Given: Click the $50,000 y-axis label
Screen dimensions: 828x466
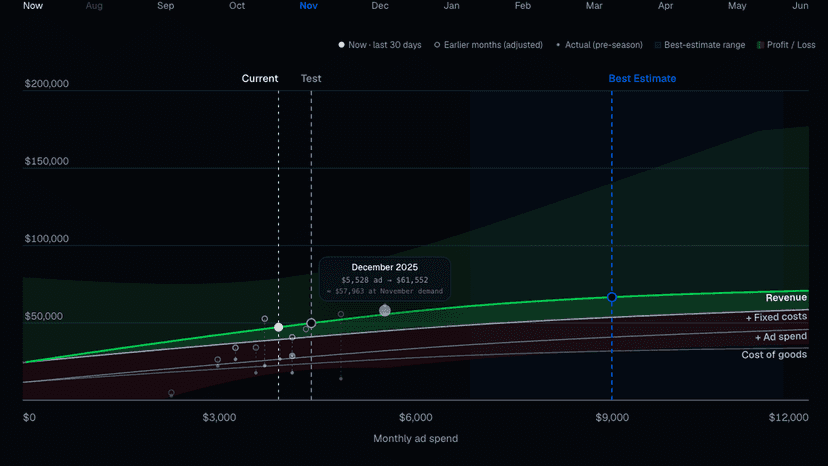Looking at the screenshot, I should pos(44,316).
